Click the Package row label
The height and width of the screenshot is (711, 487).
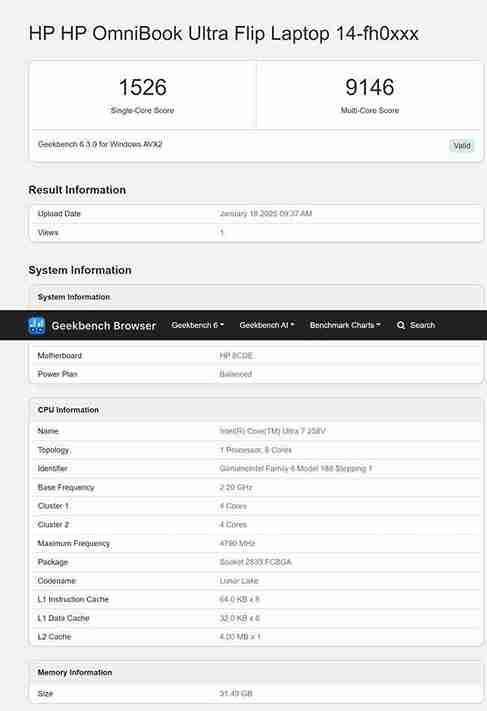pos(53,562)
